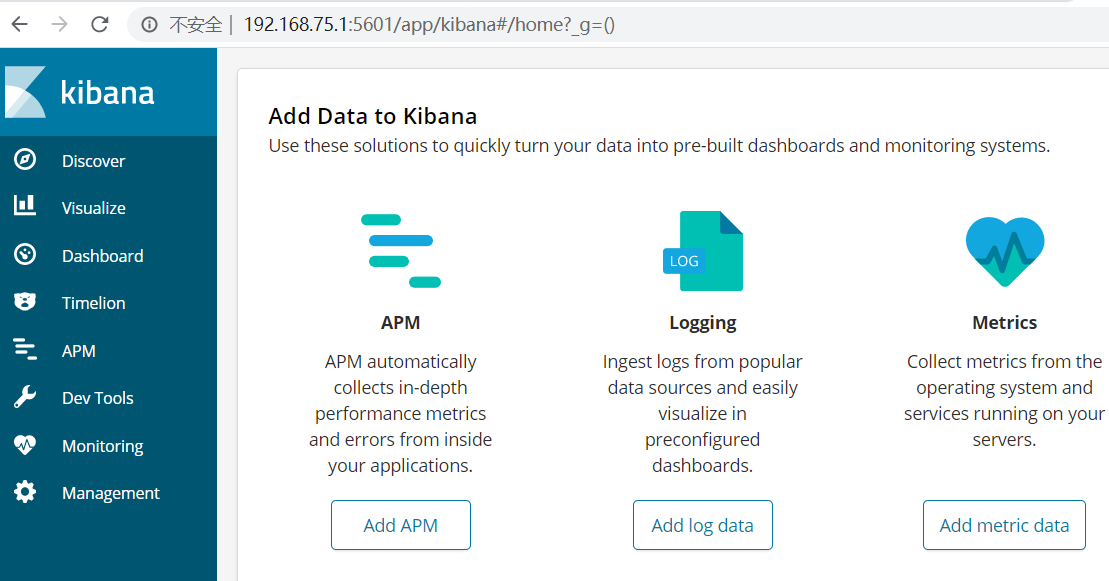Click the browser refresh button
This screenshot has width=1109, height=581.
coord(99,23)
